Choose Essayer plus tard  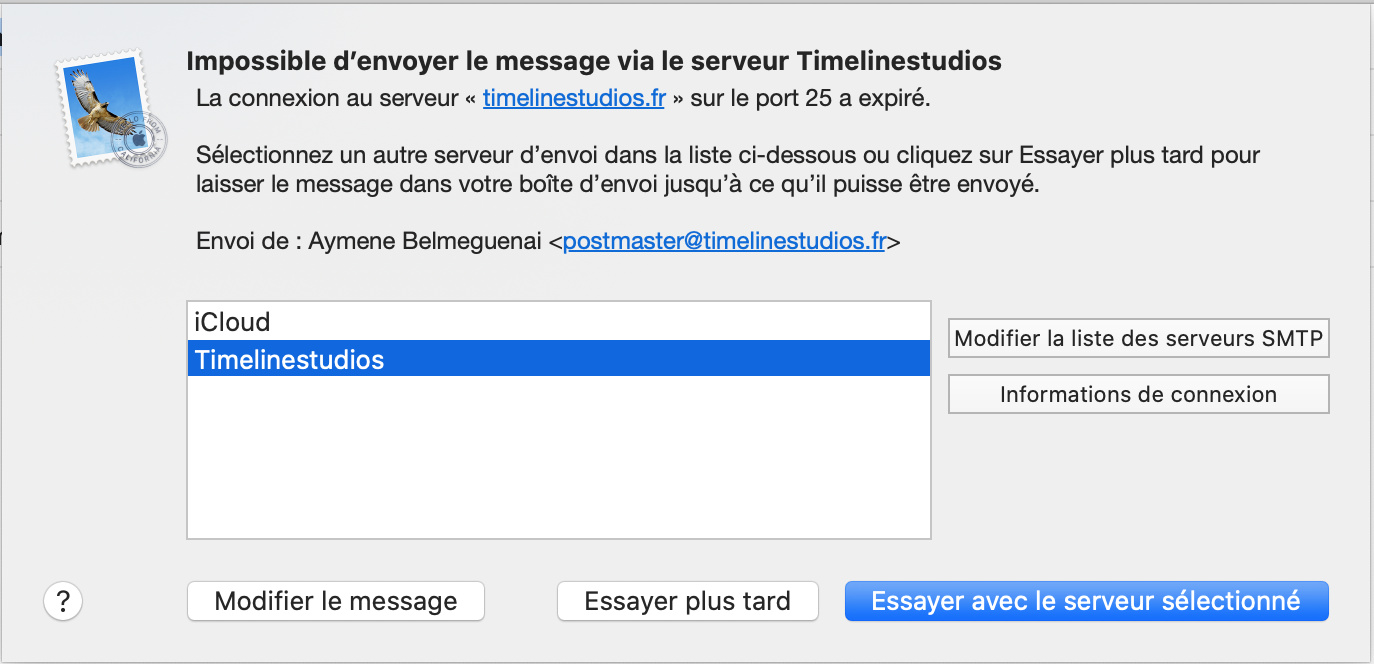(x=687, y=601)
